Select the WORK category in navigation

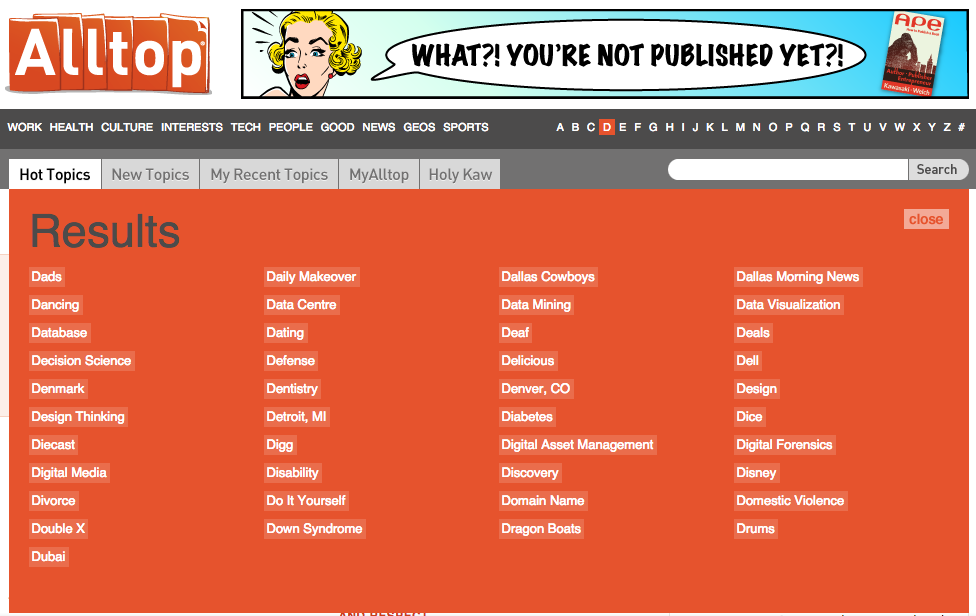coord(25,127)
